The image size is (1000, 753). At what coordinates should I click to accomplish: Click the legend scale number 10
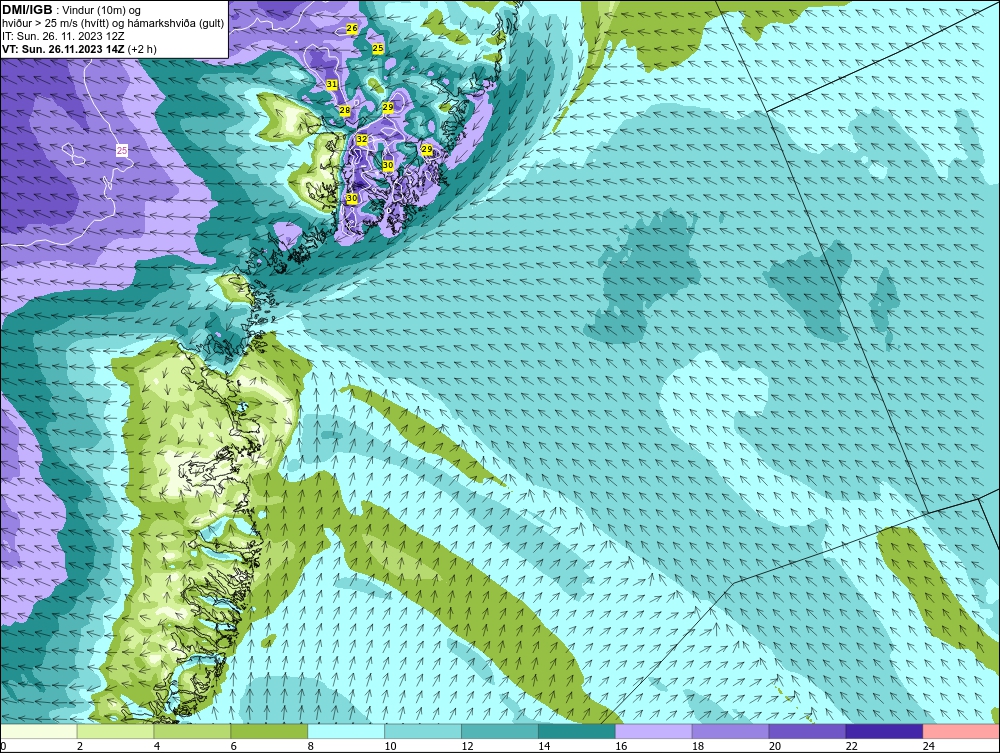[x=390, y=746]
